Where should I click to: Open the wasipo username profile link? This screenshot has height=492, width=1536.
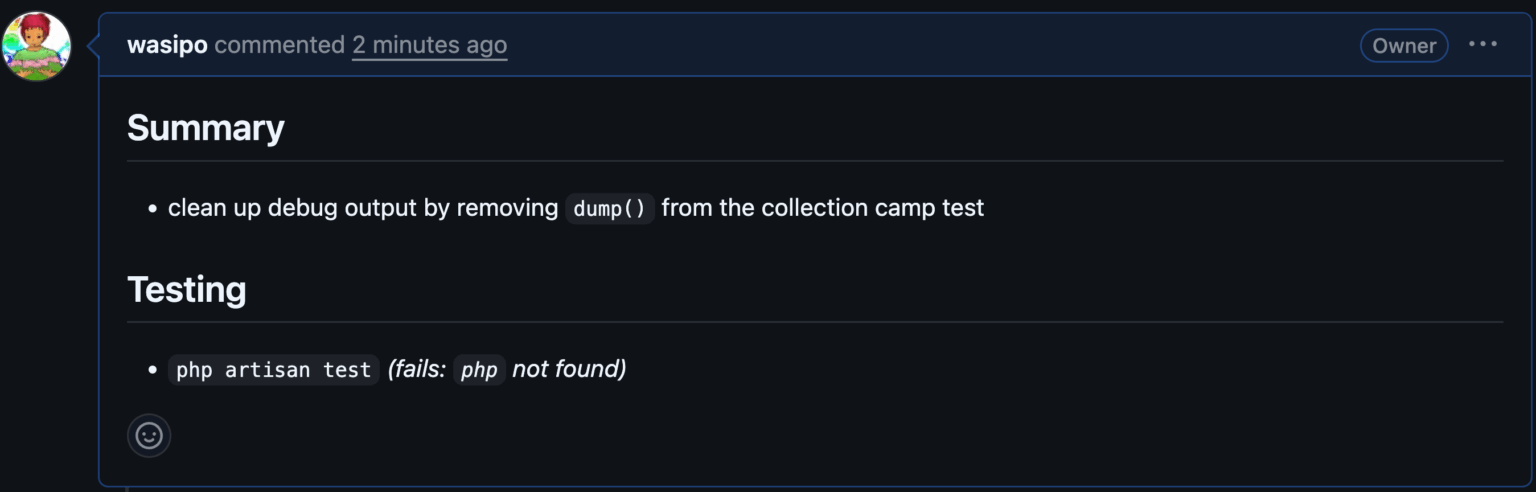click(x=167, y=45)
